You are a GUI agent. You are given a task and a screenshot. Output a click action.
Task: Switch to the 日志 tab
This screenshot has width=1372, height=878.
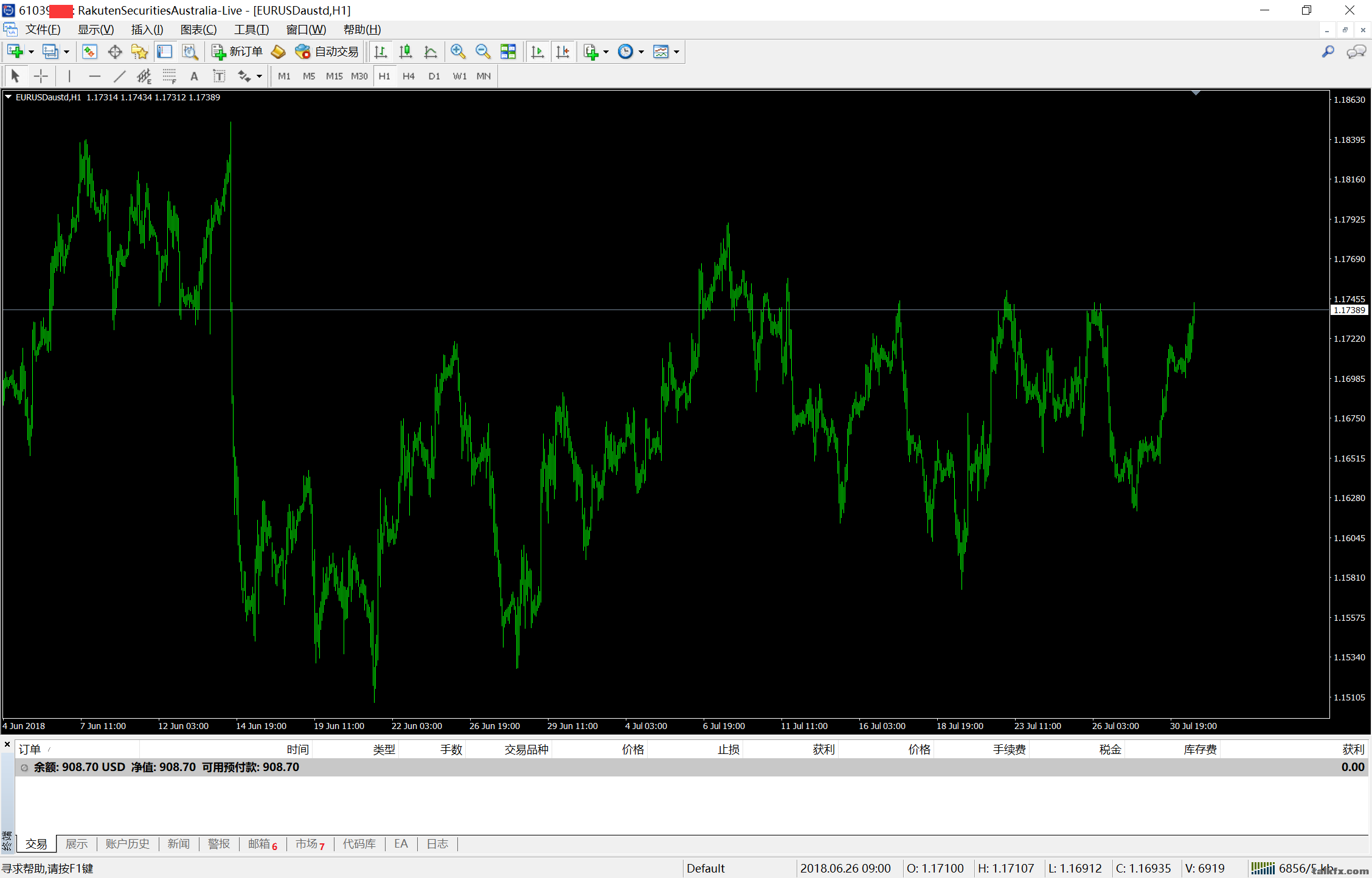(x=437, y=844)
